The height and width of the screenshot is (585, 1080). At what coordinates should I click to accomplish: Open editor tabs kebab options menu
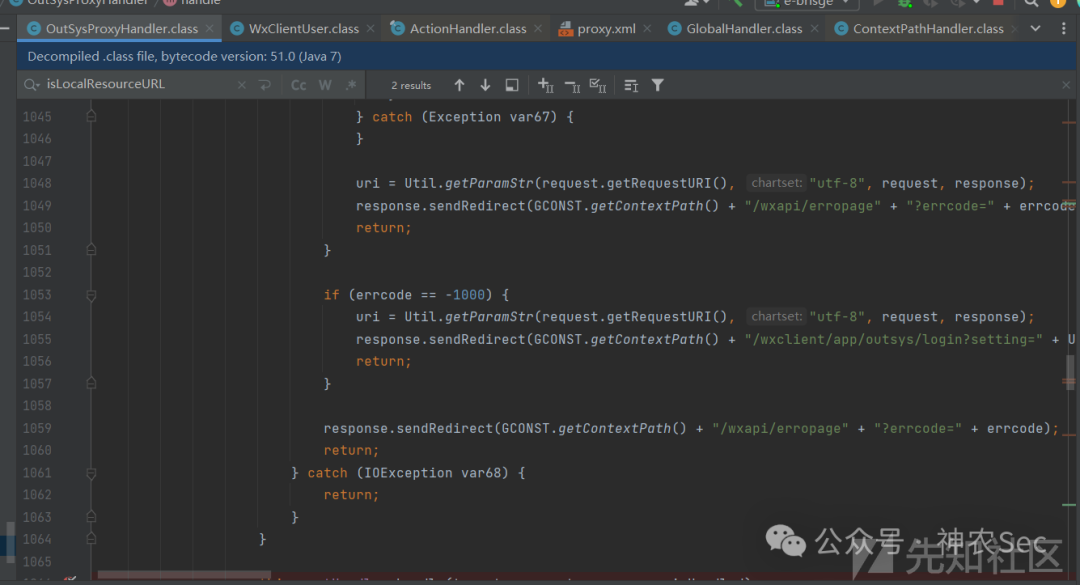(1064, 29)
